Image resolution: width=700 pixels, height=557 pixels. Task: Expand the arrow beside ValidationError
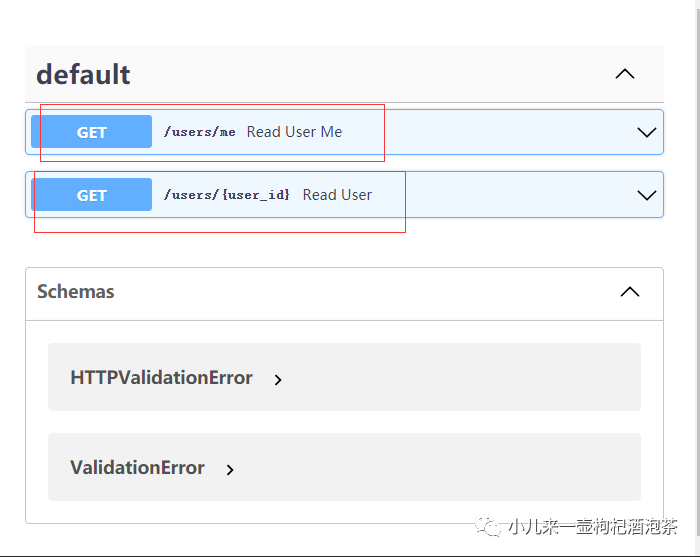(x=230, y=469)
